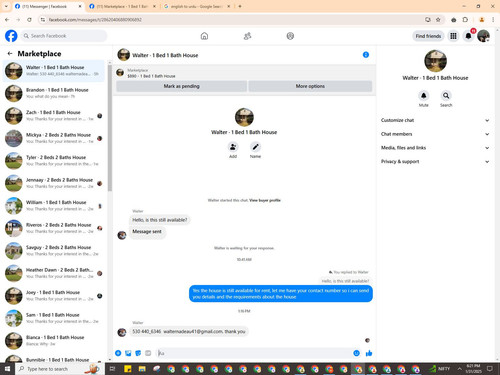The height and width of the screenshot is (375, 500).
Task: Click the Add people icon
Action: point(233,147)
